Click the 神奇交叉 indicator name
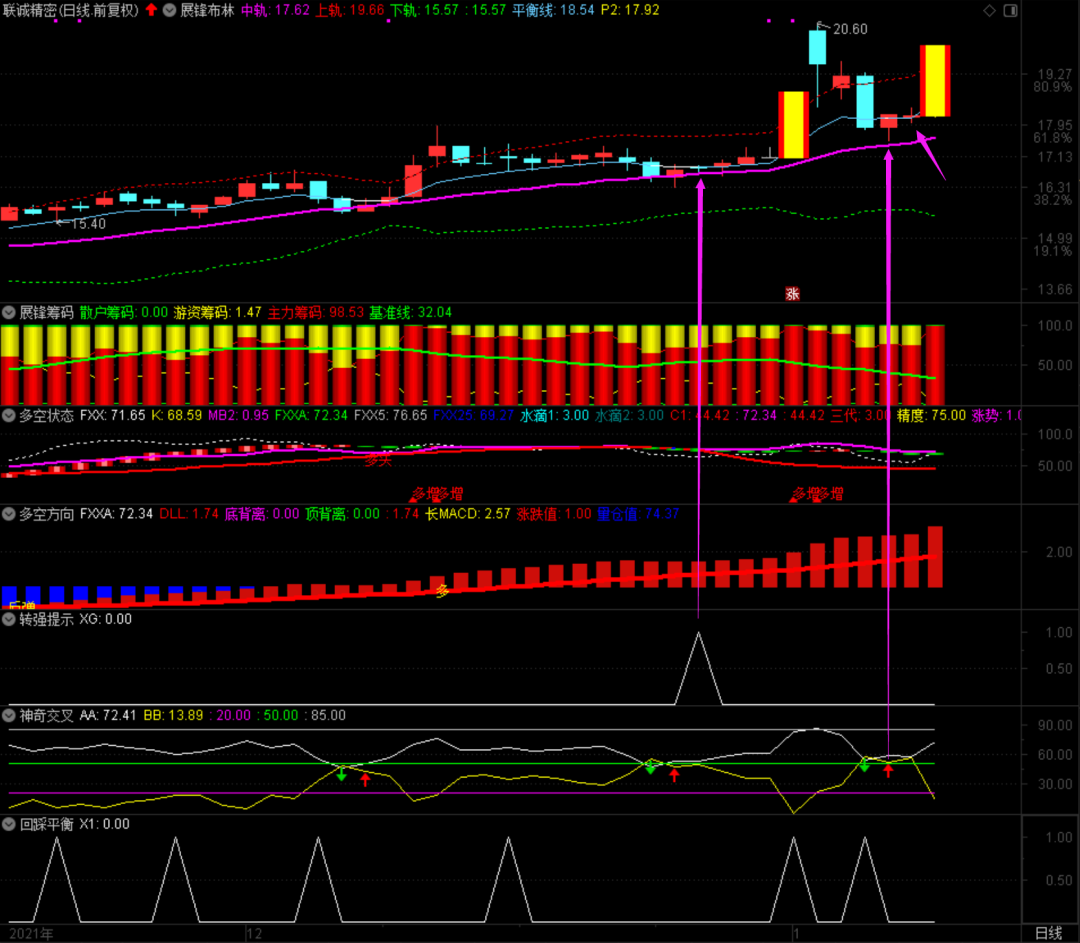The image size is (1080, 943). tap(46, 715)
